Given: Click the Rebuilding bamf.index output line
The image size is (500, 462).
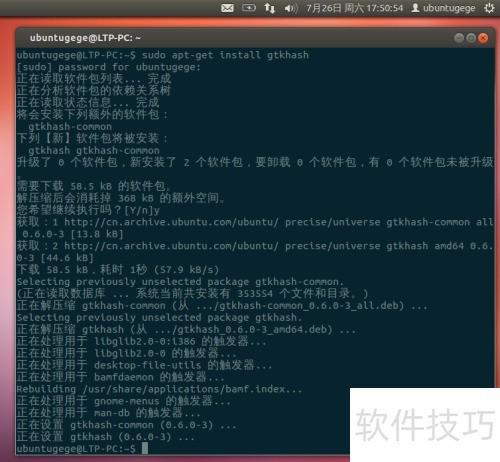Looking at the screenshot, I should point(159,389).
